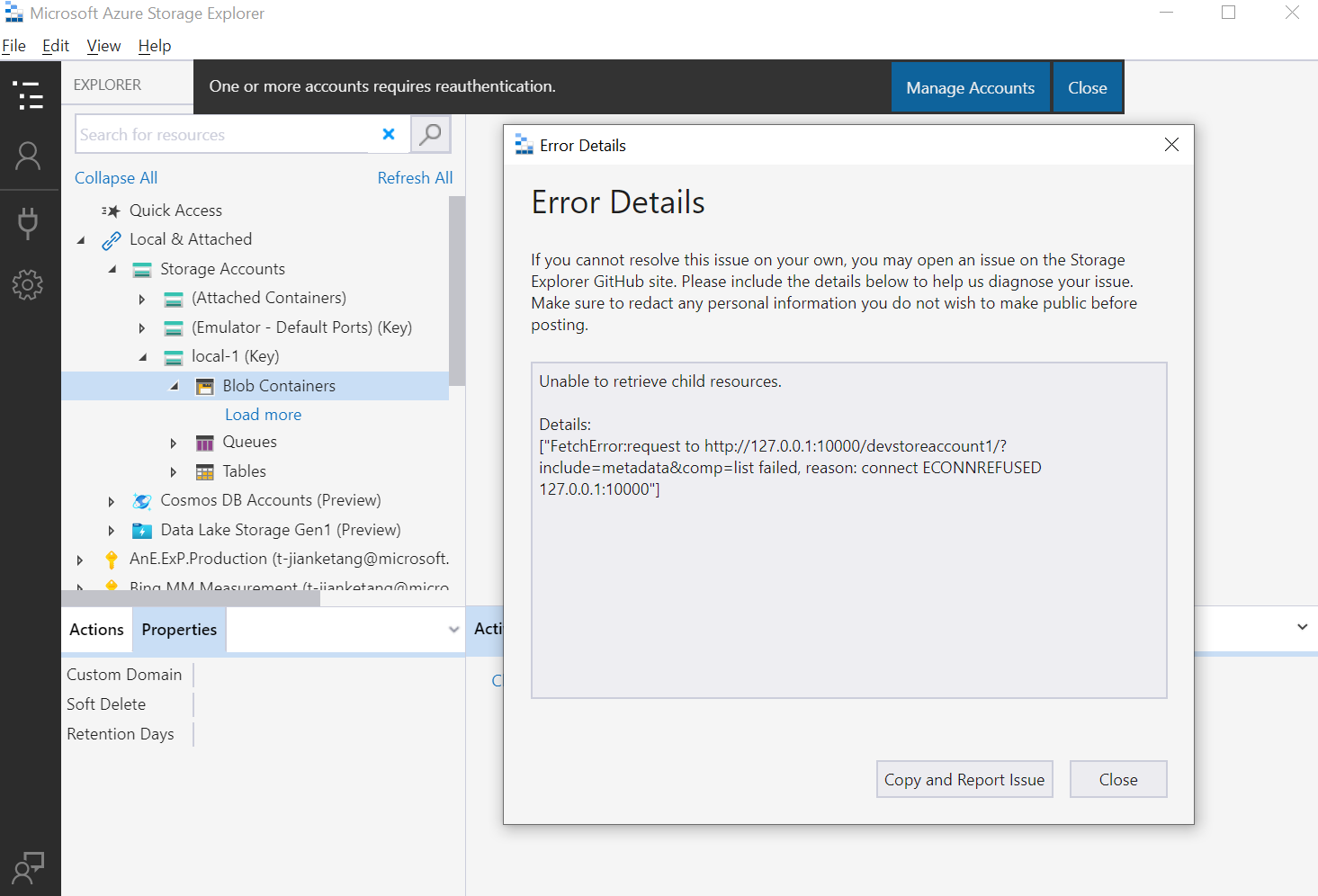Open feedback icon at bottom left
Viewport: 1318px width, 896px height.
click(x=29, y=866)
